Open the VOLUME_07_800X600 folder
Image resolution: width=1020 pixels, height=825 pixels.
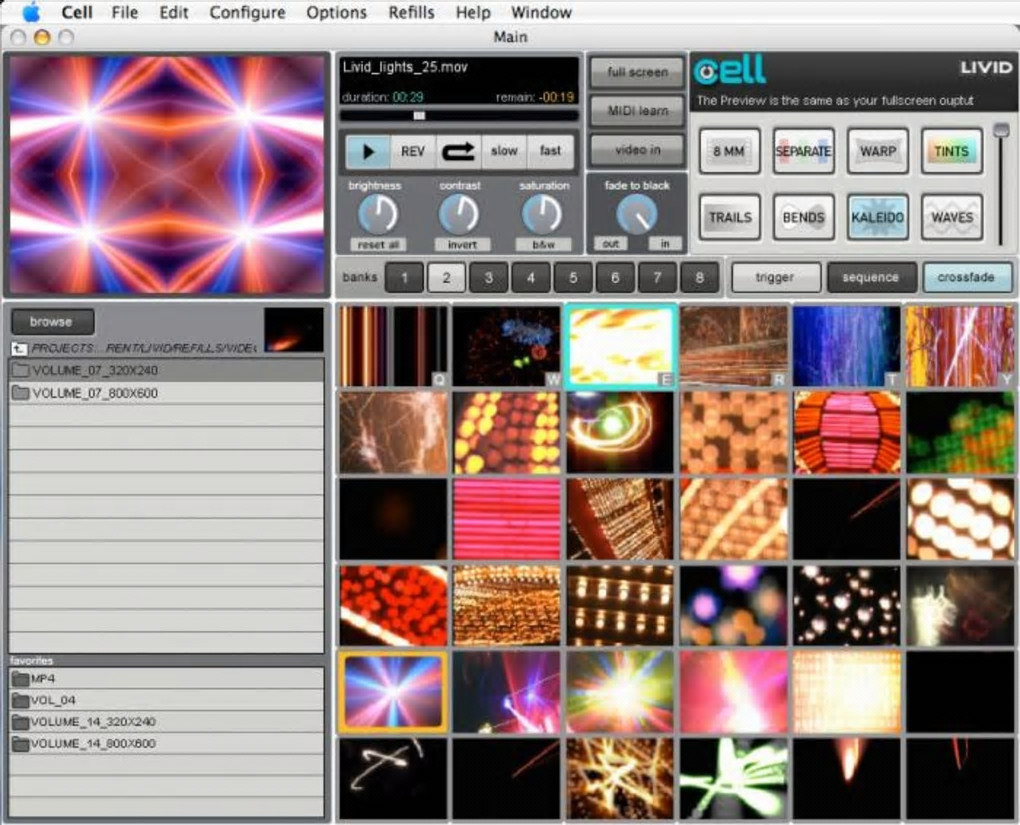click(x=95, y=393)
